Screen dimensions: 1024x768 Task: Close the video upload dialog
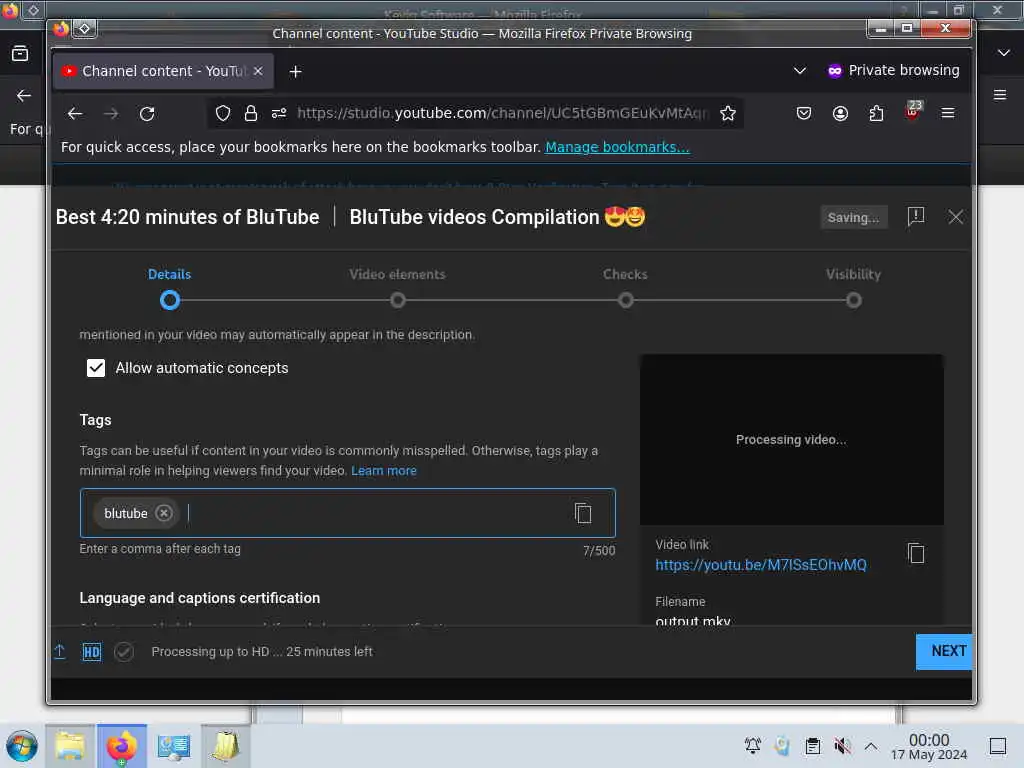point(955,217)
